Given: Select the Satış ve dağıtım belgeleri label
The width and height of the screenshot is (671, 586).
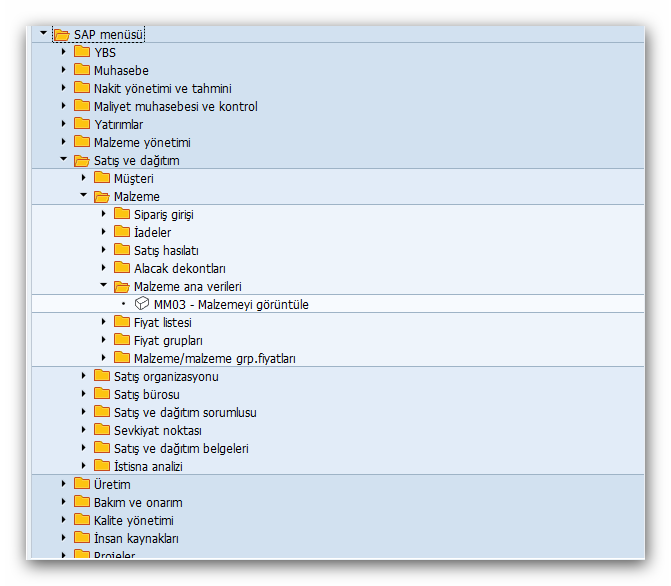Looking at the screenshot, I should click(x=181, y=449).
